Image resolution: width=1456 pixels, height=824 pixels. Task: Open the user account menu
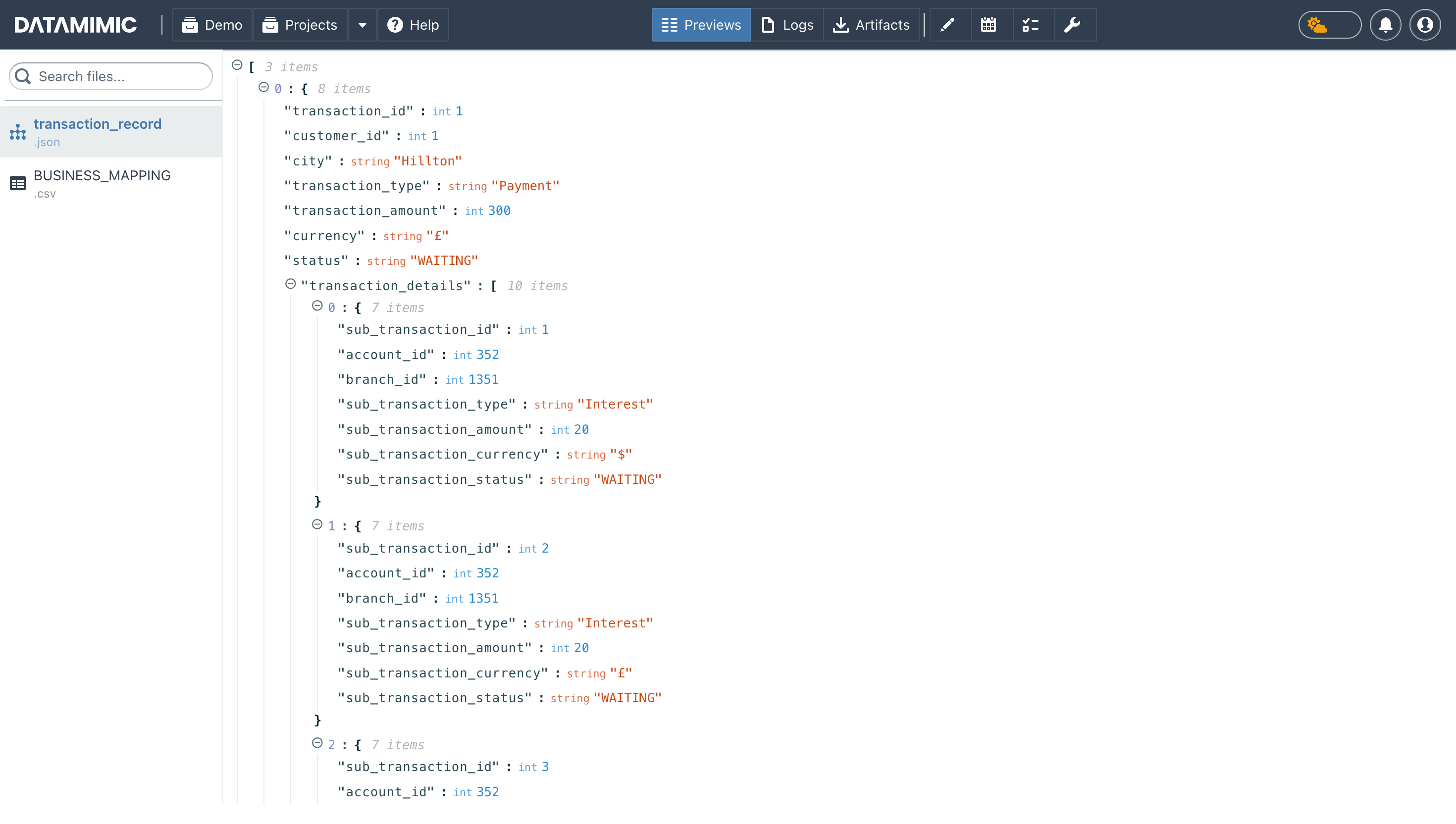pyautogui.click(x=1425, y=25)
